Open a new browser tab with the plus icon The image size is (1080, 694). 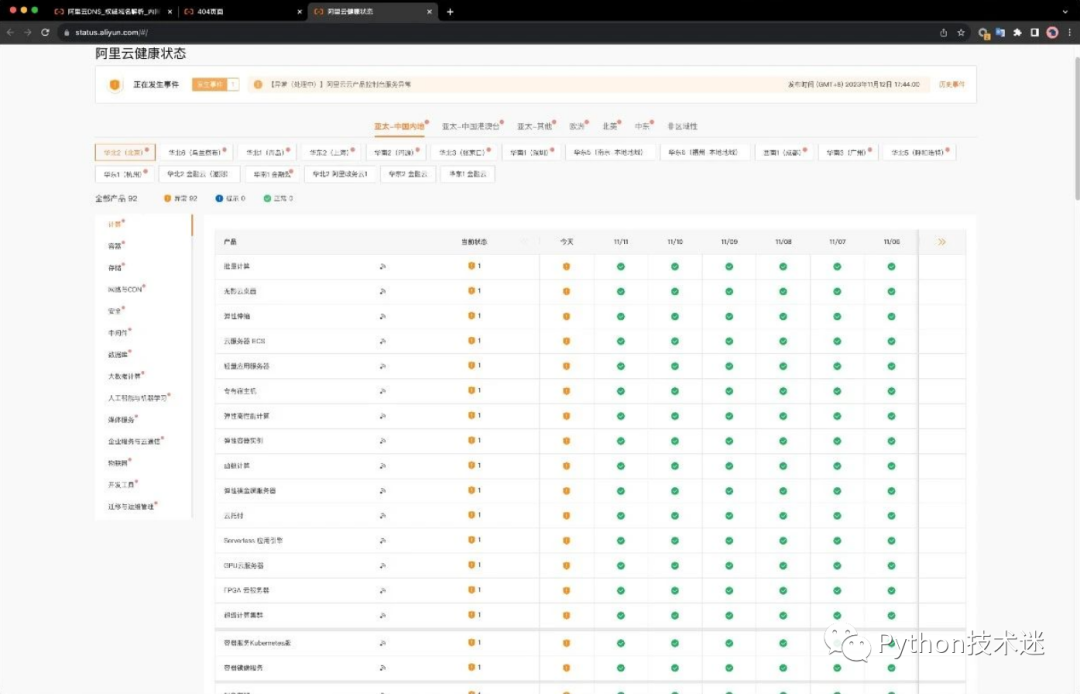(450, 12)
